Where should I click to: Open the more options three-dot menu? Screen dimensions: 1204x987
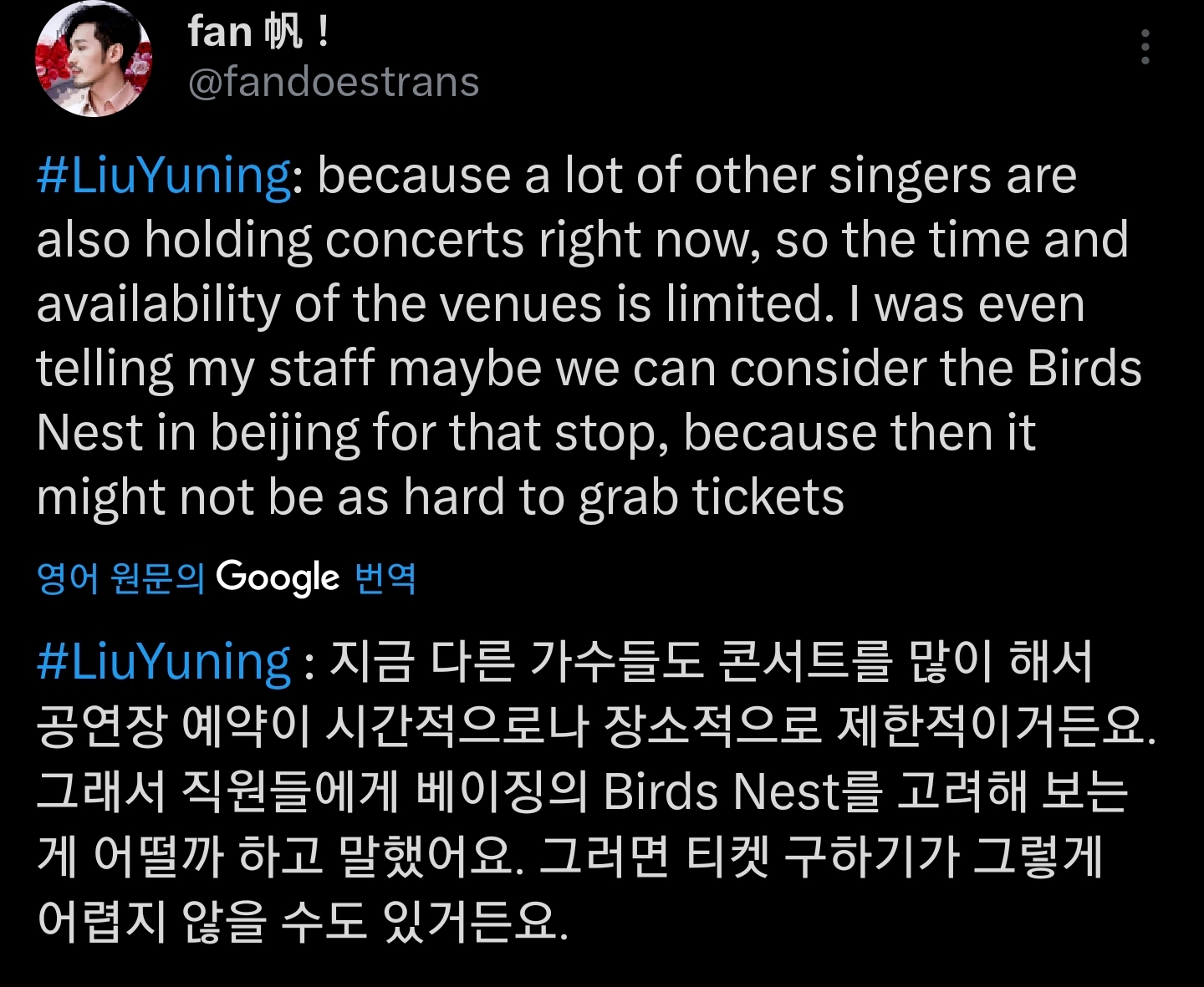point(1145,48)
